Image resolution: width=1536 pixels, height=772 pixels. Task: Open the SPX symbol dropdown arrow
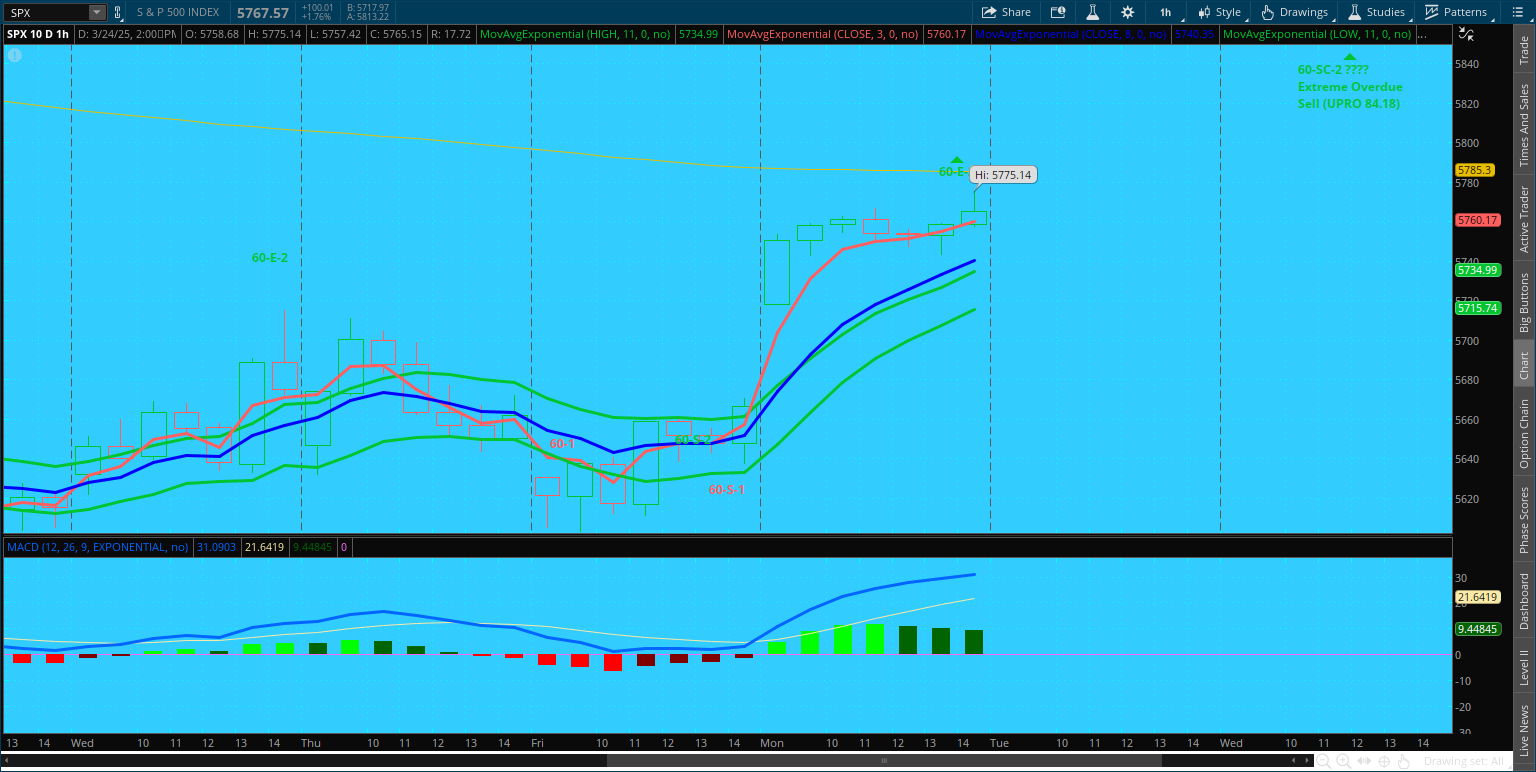tap(96, 13)
